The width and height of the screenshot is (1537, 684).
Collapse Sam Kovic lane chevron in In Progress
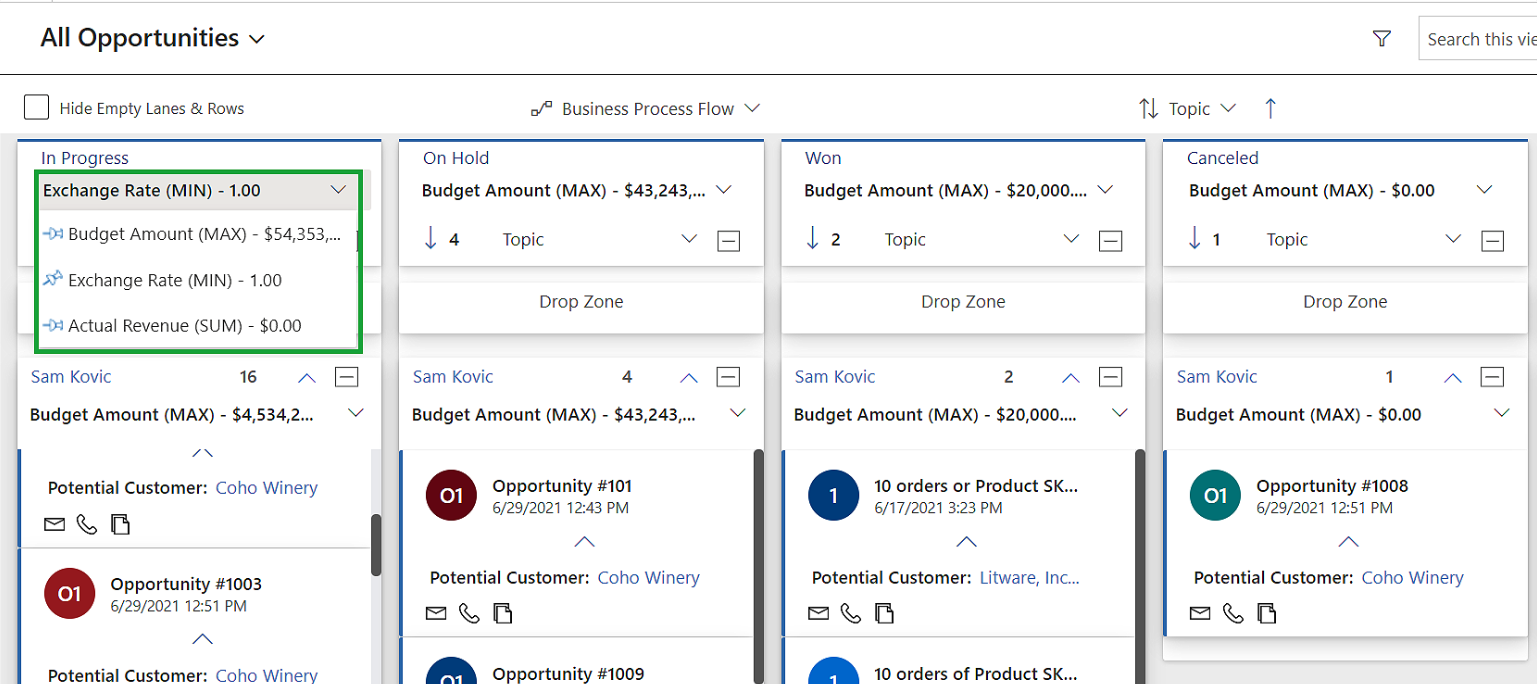(x=307, y=378)
